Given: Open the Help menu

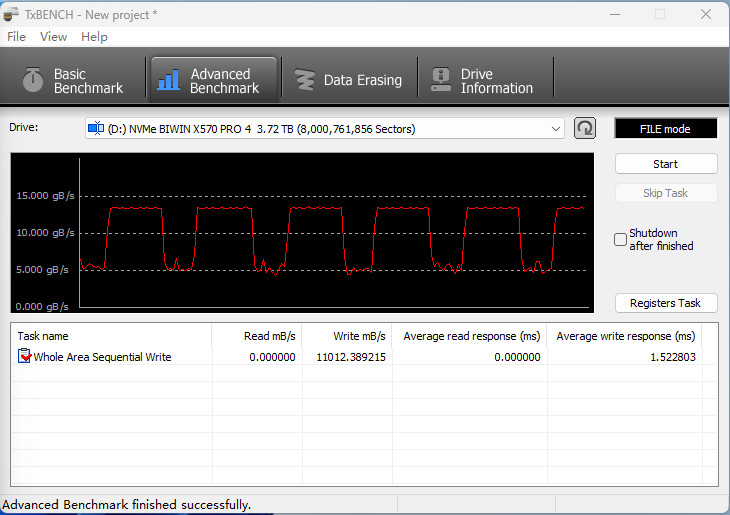Looking at the screenshot, I should [94, 37].
